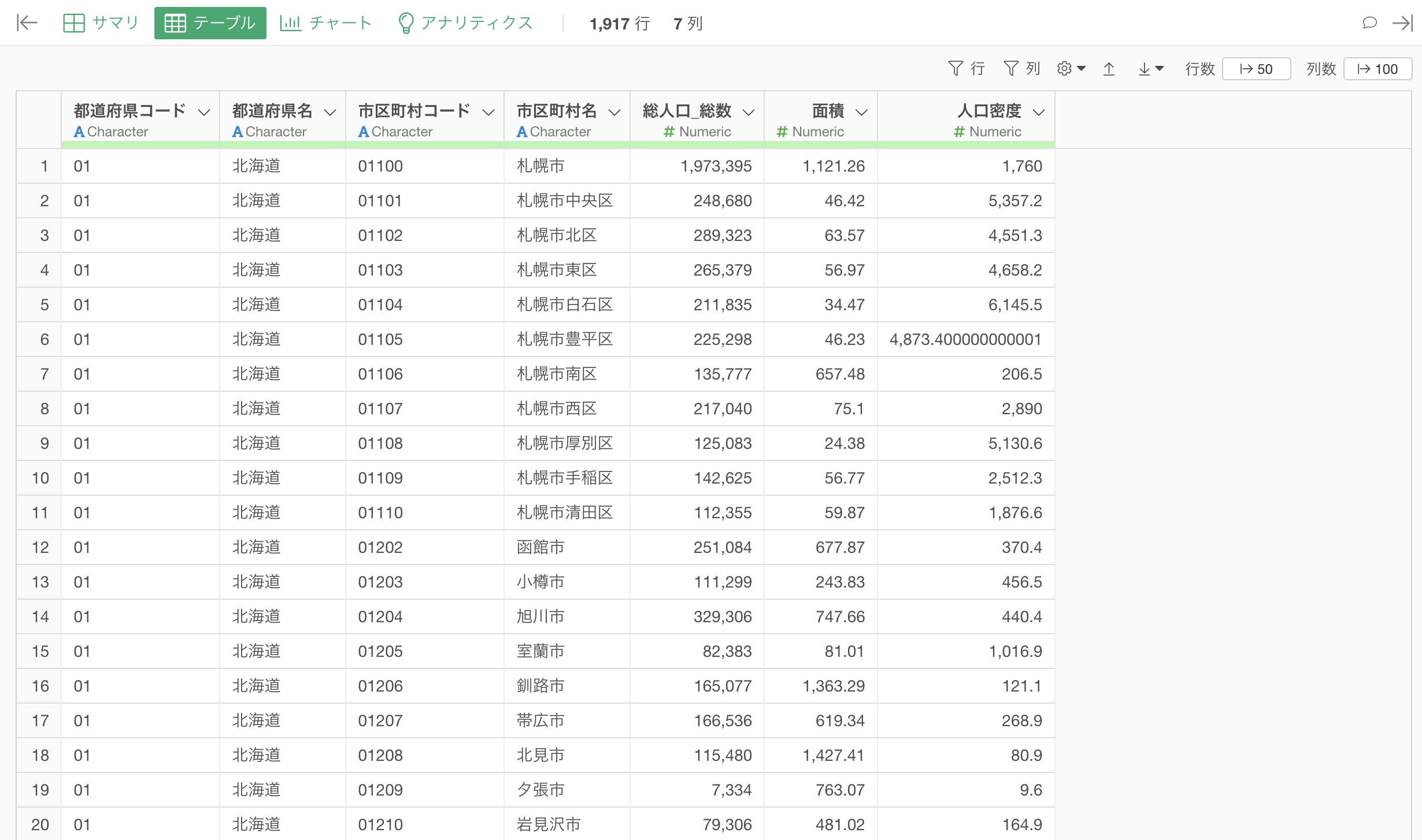Click the 7 列 column count label
1422x840 pixels.
688,24
